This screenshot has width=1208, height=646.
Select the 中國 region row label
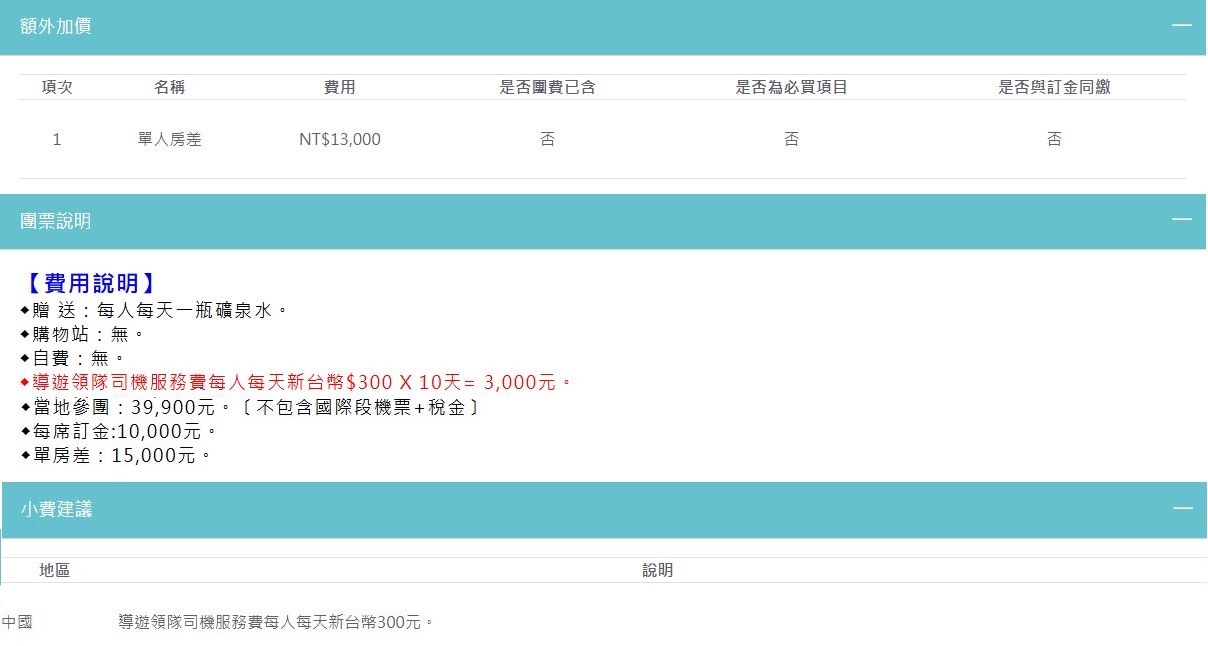(17, 622)
